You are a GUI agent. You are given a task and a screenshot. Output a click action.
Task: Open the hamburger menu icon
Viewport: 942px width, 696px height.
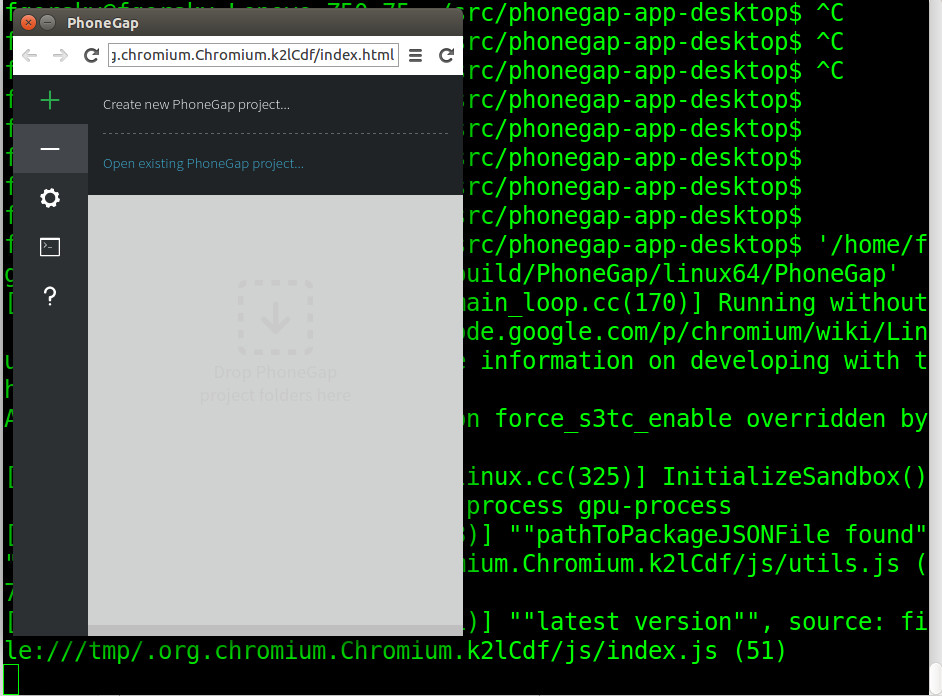click(415, 56)
